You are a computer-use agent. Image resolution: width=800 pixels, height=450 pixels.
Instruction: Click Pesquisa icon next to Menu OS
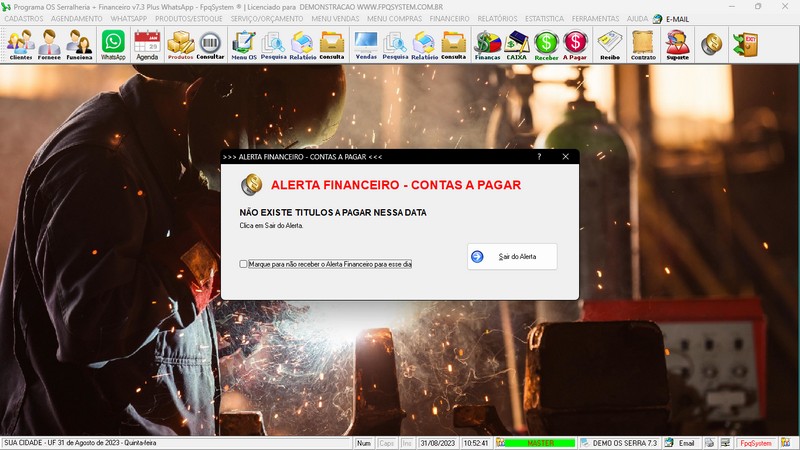click(273, 44)
